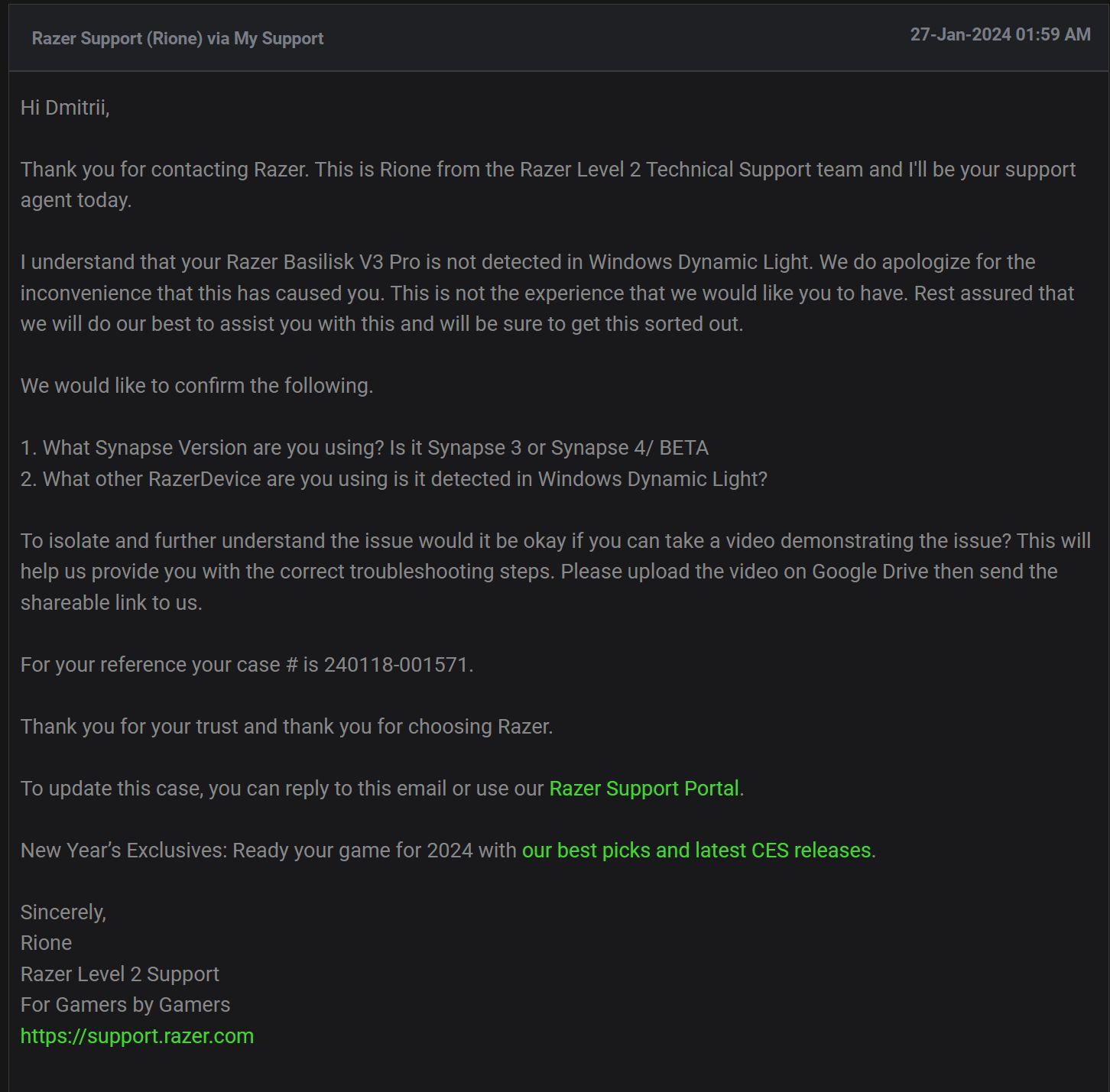Click the 'Thank you for your trust' line
Image resolution: width=1110 pixels, height=1092 pixels.
[287, 727]
